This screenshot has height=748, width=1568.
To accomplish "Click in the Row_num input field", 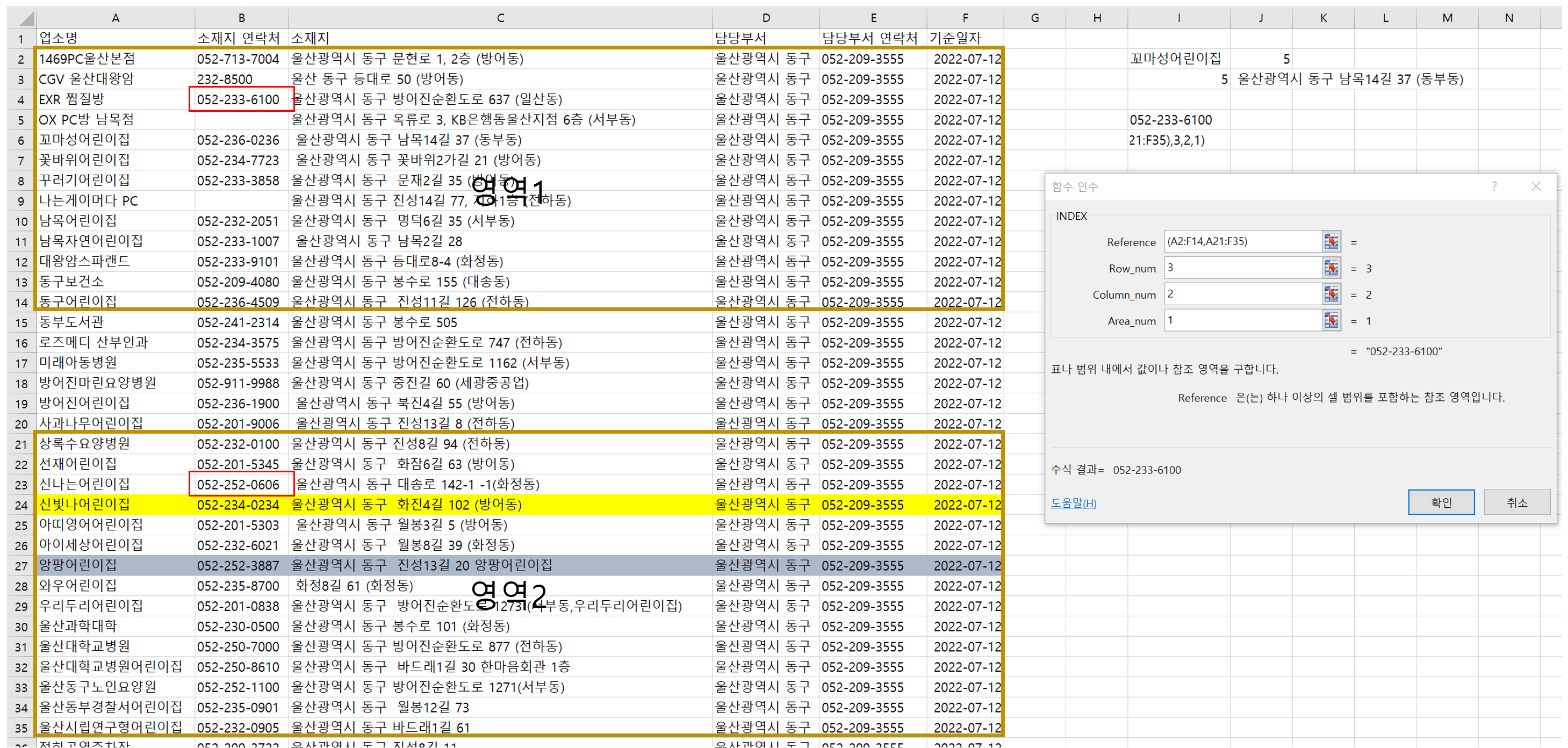I will pos(1242,268).
